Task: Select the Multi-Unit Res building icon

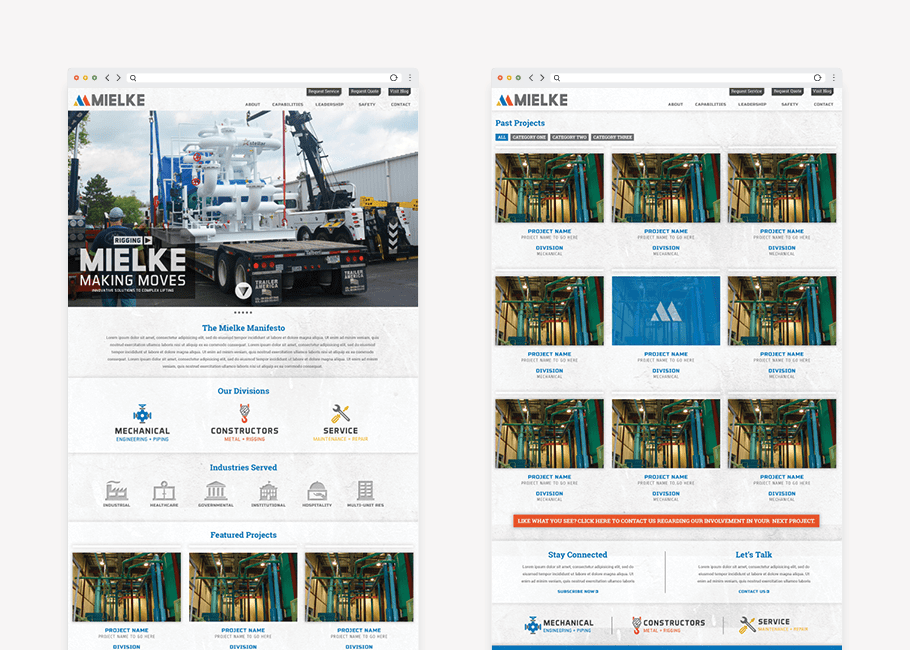Action: [x=365, y=491]
